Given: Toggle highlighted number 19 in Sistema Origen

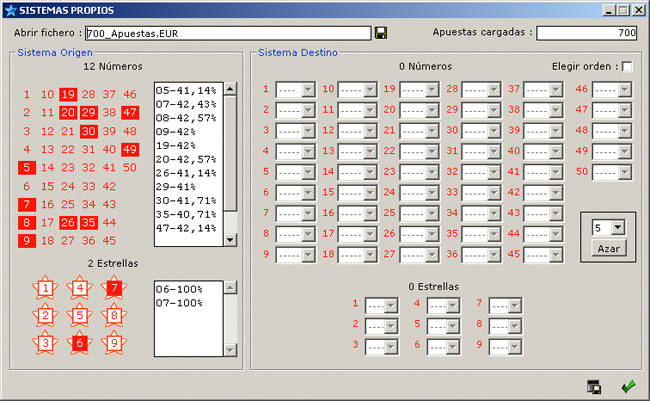Looking at the screenshot, I should [x=68, y=95].
